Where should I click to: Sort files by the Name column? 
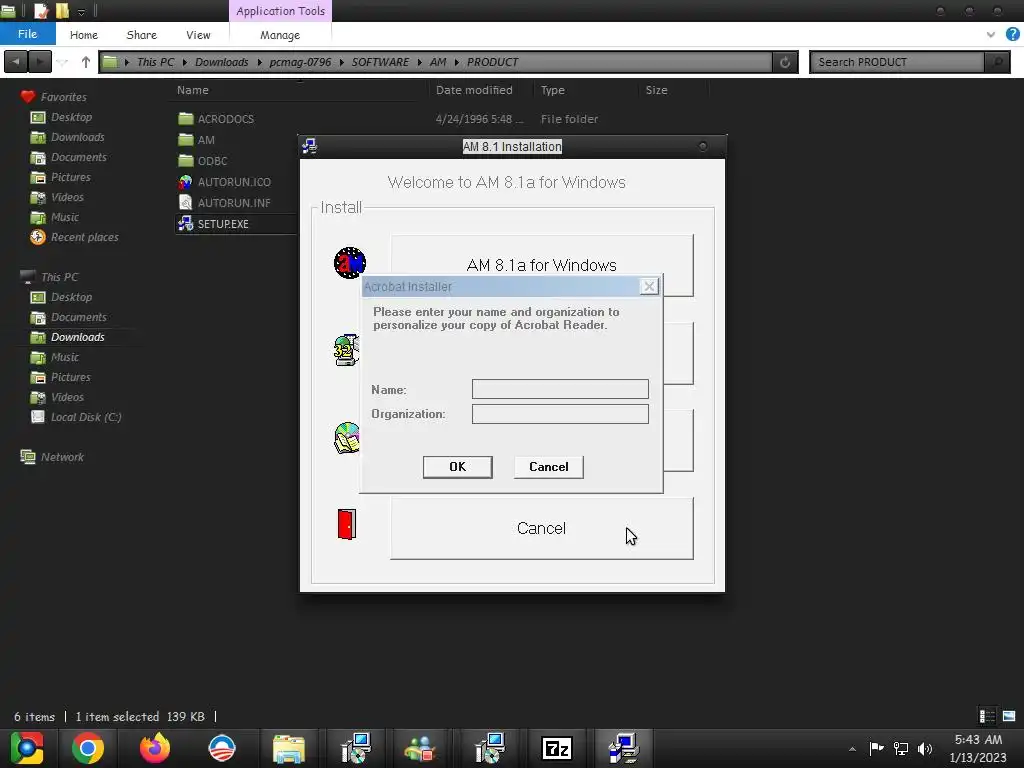pos(193,90)
